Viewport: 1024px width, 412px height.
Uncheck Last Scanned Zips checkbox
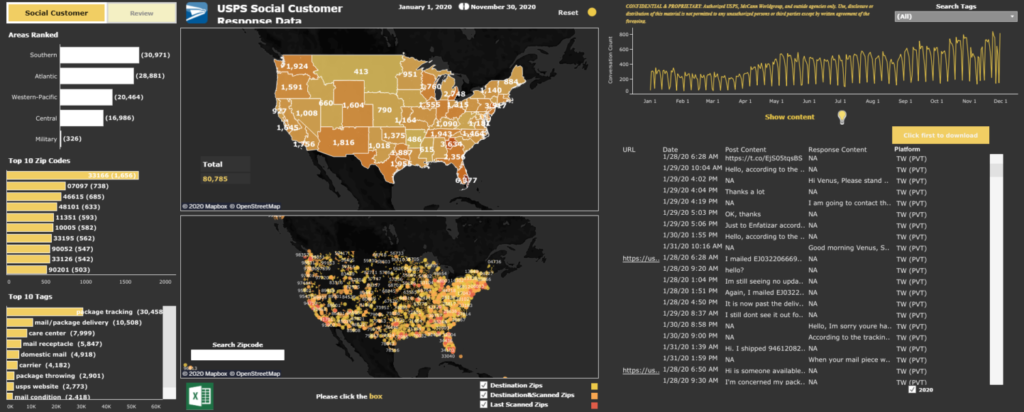point(483,405)
